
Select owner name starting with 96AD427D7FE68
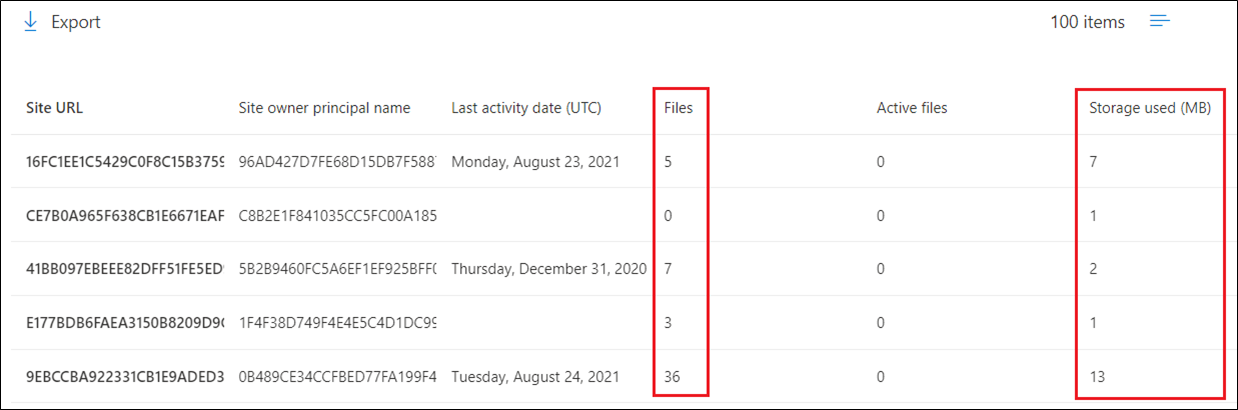coord(338,162)
